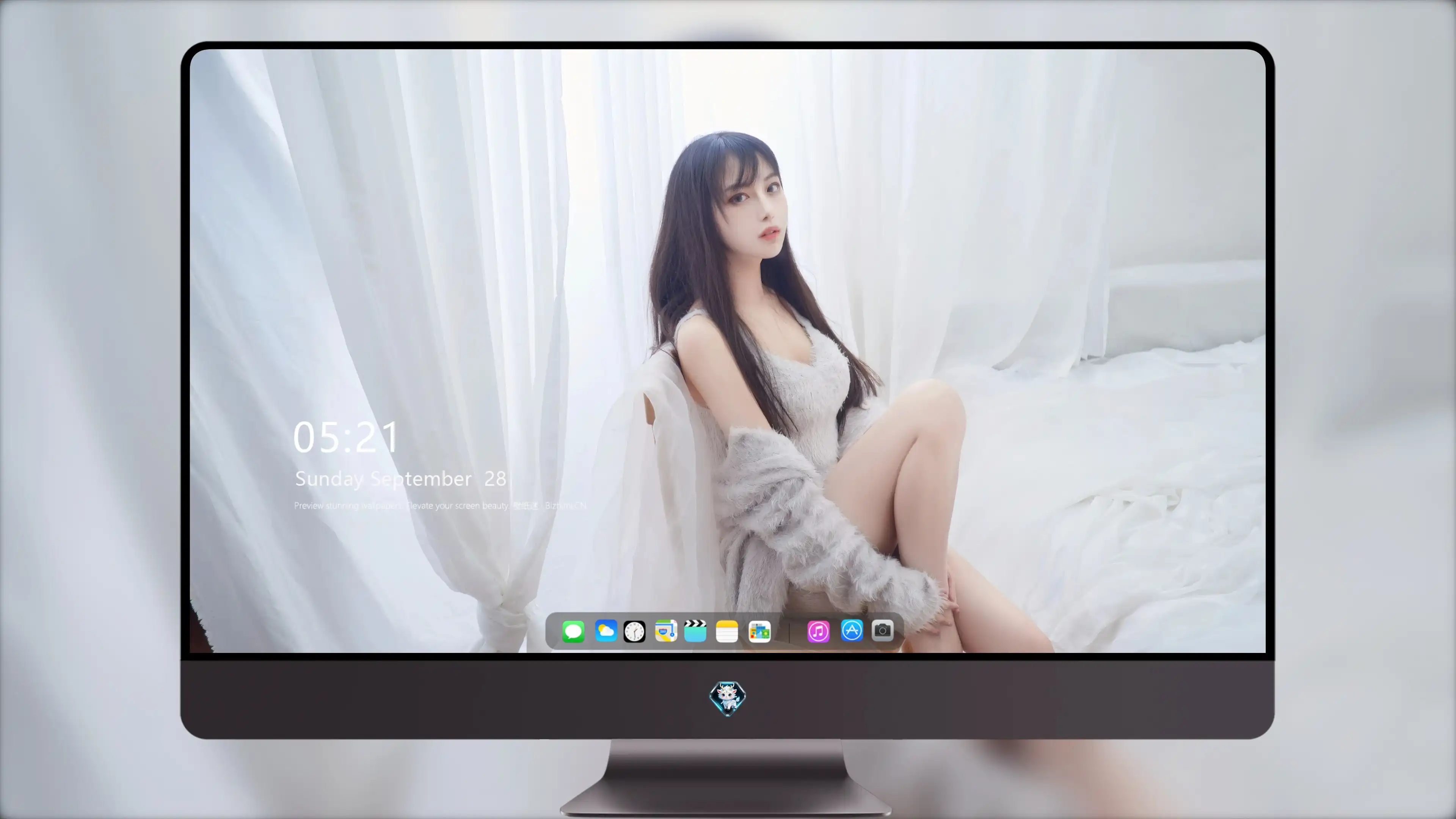Click the dragon logo on monitor chin
The image size is (1456, 819).
coord(728,698)
